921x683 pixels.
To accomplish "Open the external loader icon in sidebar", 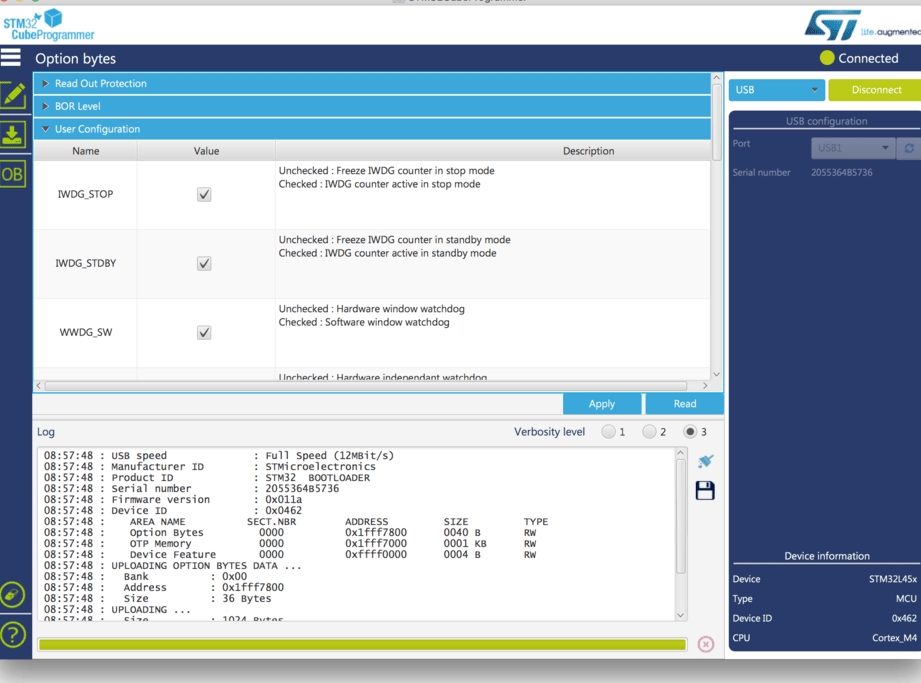I will click(12, 594).
